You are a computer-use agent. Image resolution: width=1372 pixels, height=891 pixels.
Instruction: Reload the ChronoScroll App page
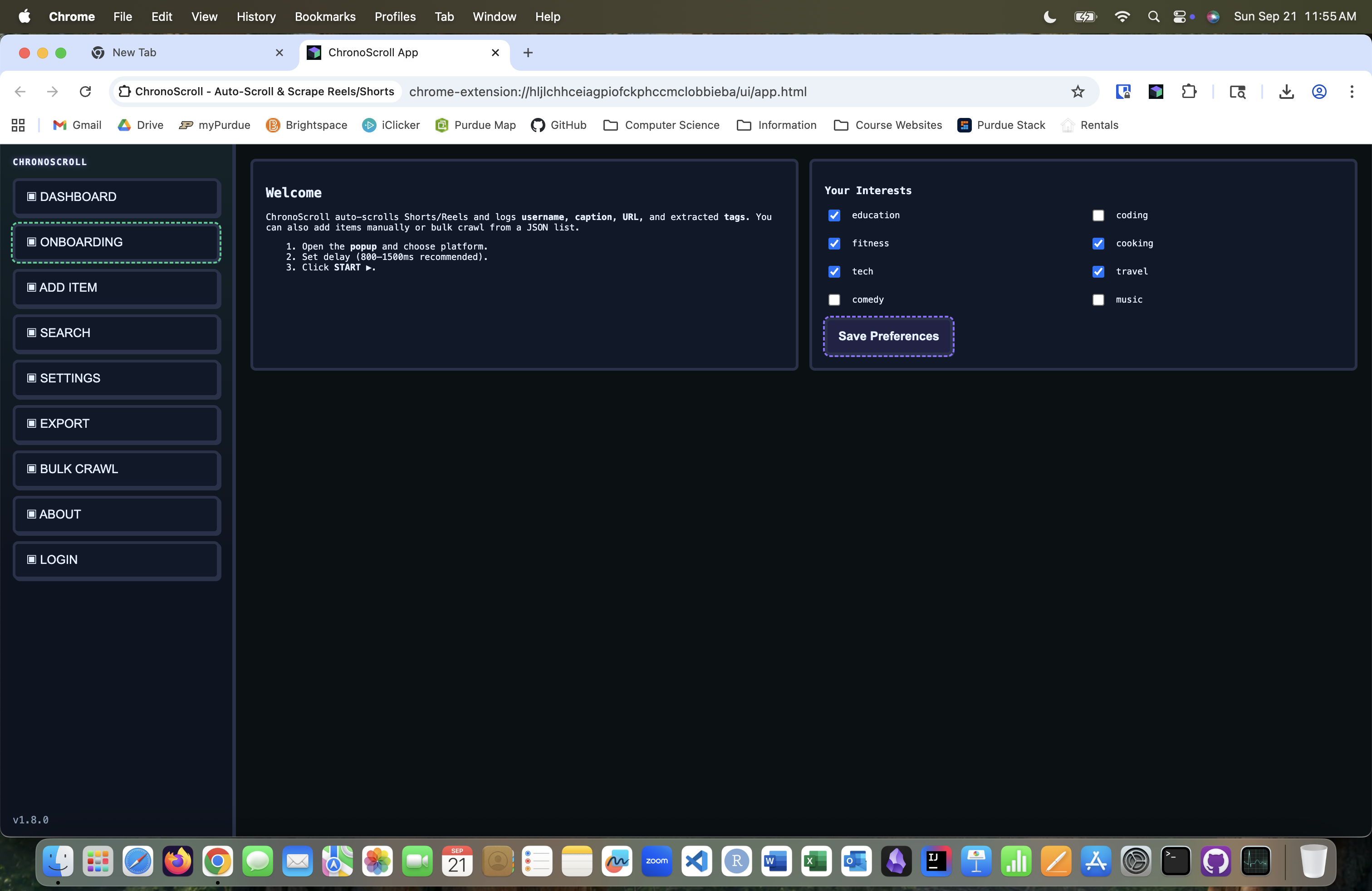85,92
